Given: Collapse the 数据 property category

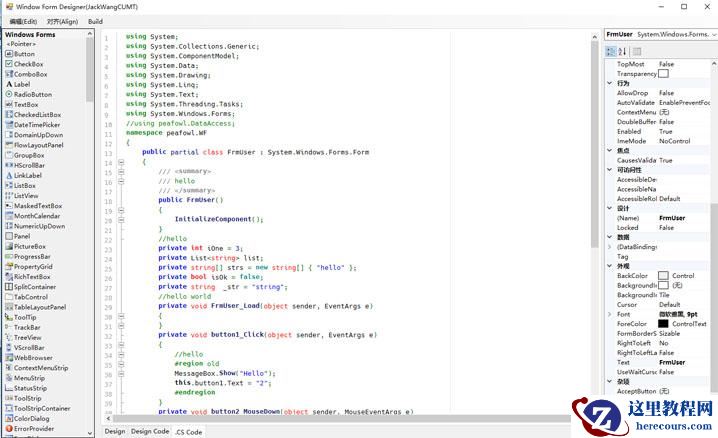Looking at the screenshot, I should [609, 237].
